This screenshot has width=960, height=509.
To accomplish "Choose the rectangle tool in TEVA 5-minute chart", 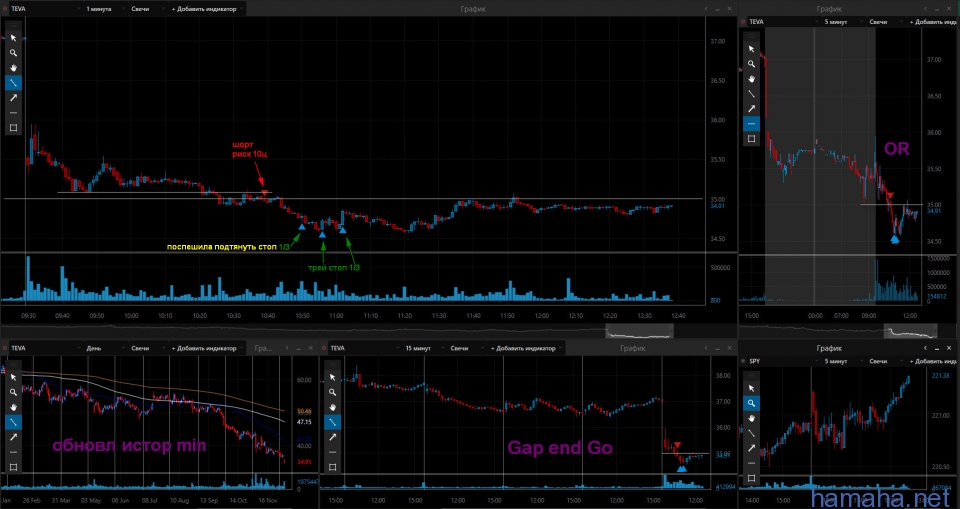I will (x=751, y=139).
